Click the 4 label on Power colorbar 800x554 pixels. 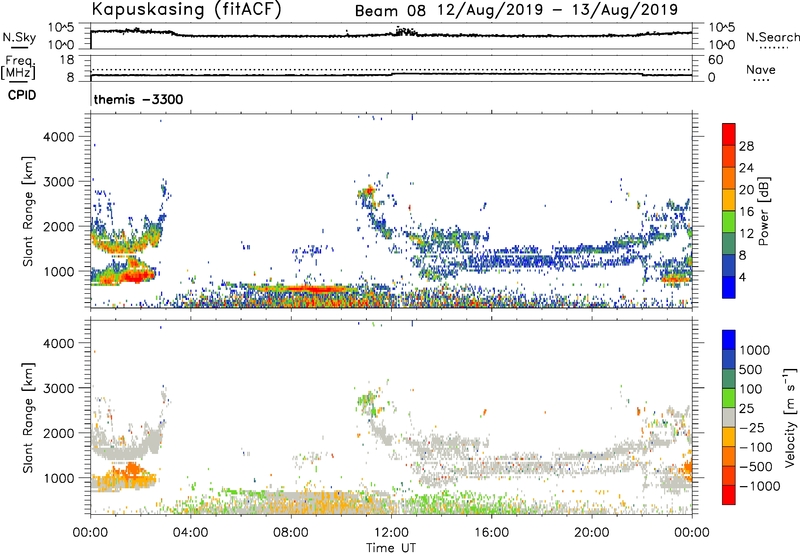742,277
